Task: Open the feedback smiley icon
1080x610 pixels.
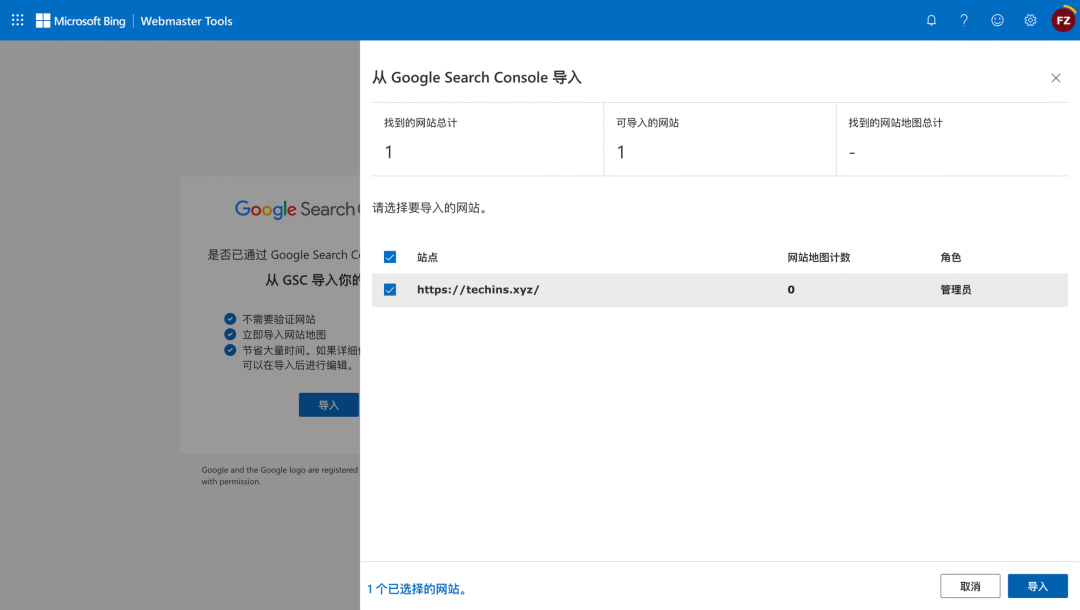Action: pos(997,20)
